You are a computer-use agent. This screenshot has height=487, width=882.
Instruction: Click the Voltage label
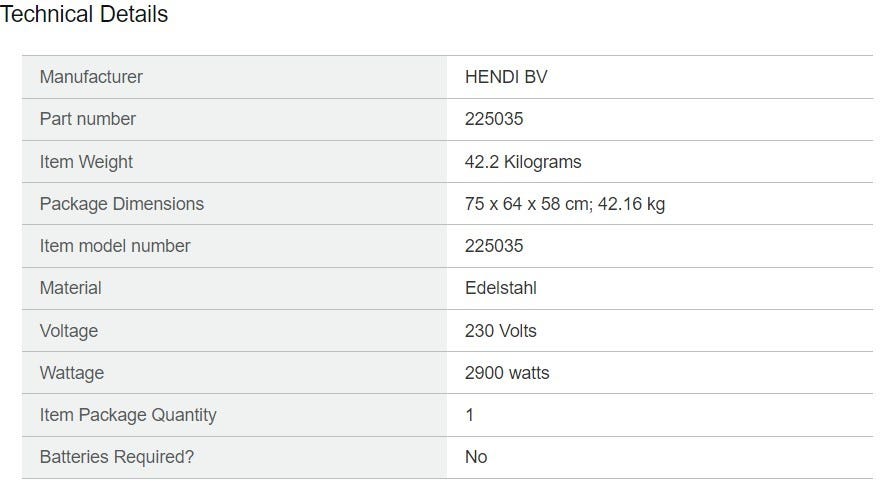[69, 331]
